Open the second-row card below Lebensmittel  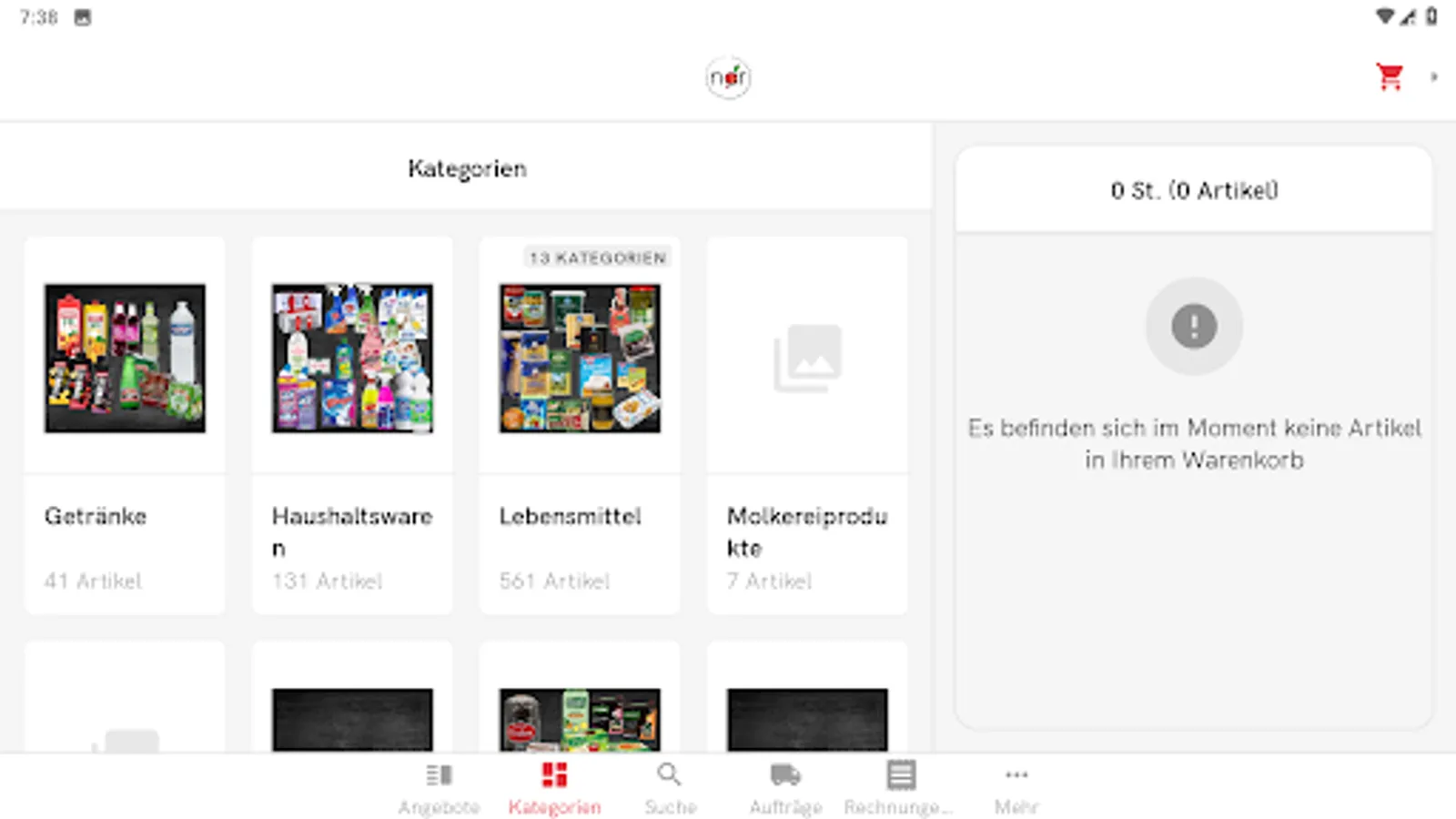pyautogui.click(x=580, y=697)
